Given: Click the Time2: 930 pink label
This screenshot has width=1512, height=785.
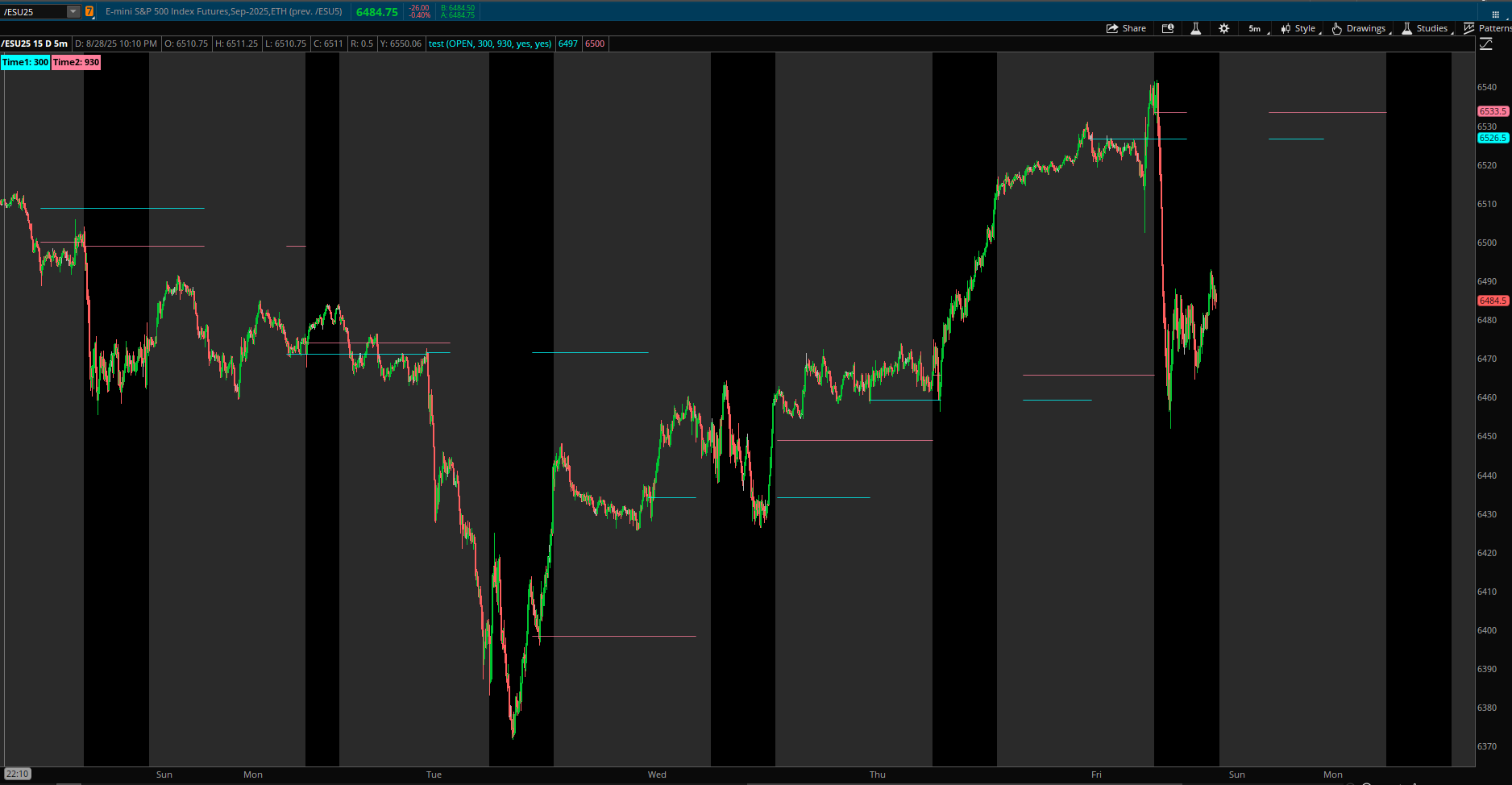Looking at the screenshot, I should (76, 62).
